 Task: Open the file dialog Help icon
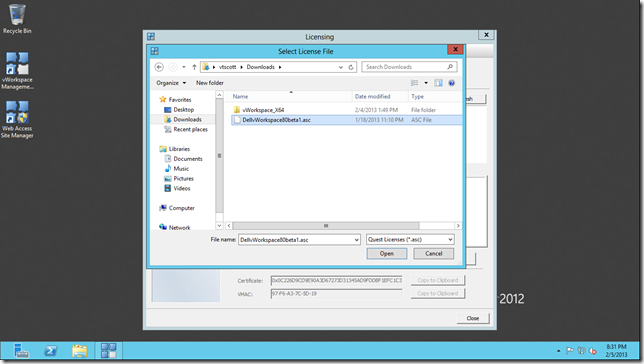tap(451, 83)
